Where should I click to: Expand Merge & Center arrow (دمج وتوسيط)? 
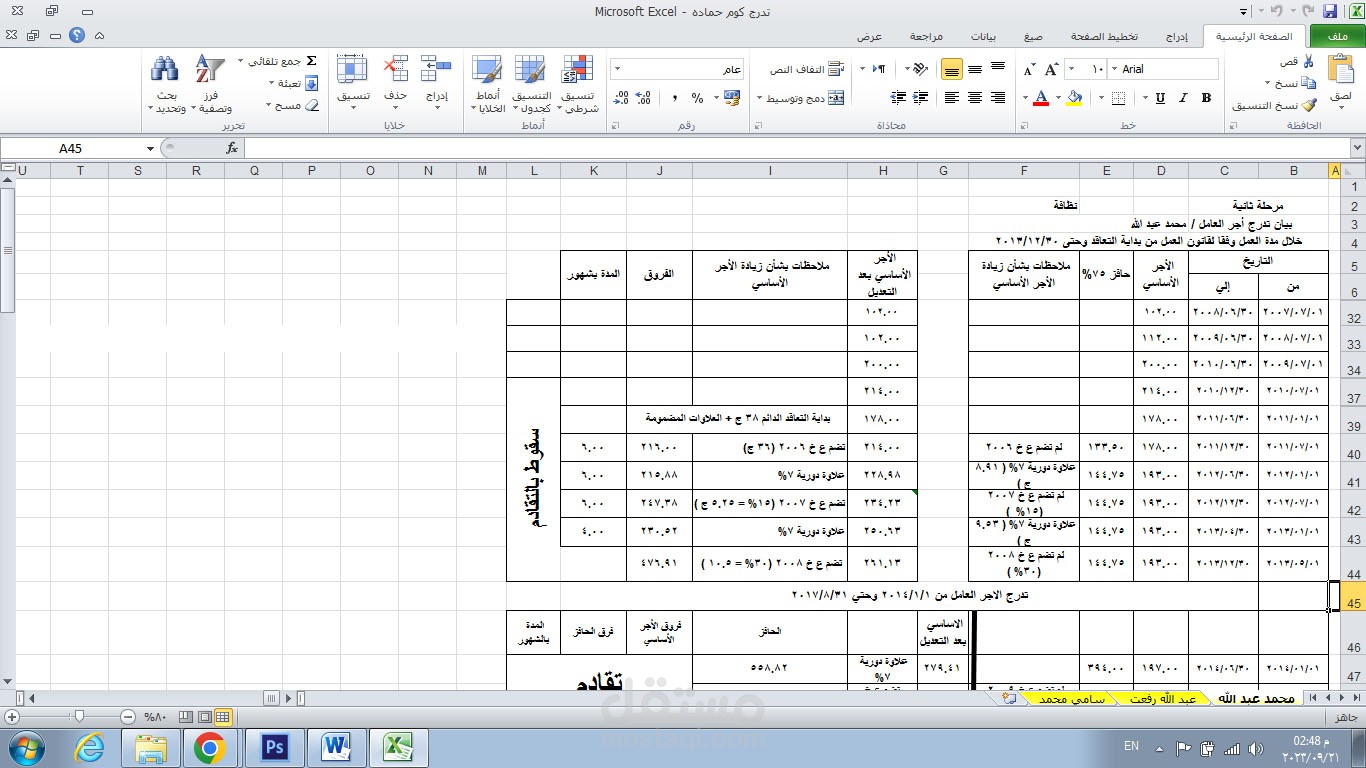(759, 98)
